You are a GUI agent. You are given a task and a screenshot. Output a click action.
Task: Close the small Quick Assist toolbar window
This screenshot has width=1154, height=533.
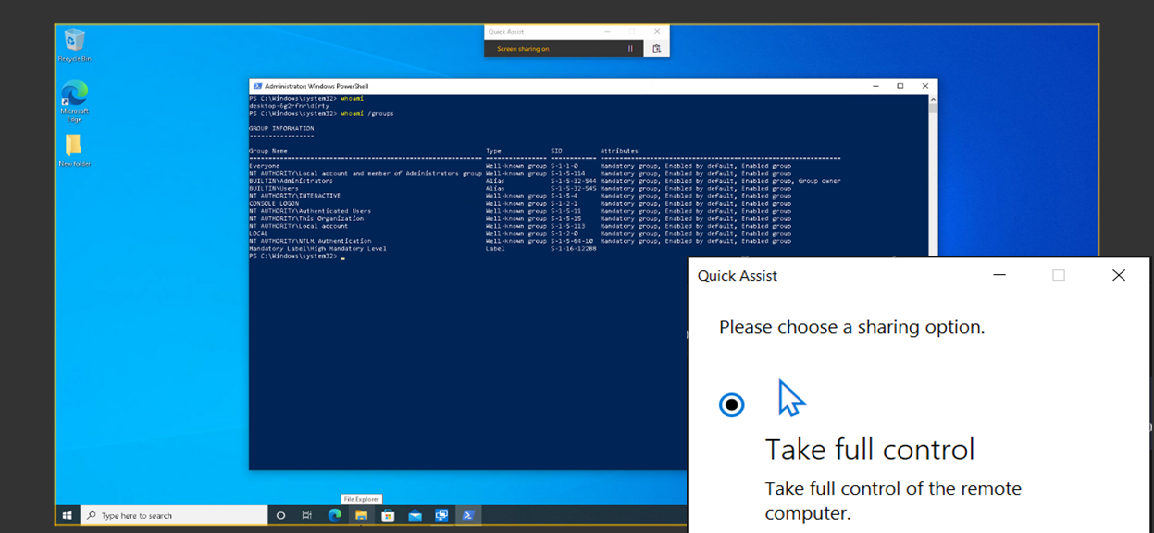click(657, 32)
